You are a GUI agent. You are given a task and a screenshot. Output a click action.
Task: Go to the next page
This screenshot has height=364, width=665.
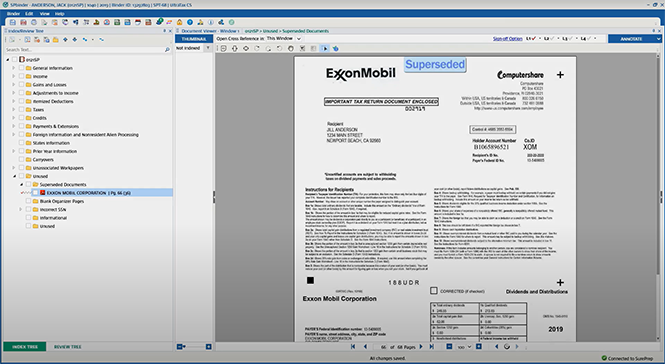(421, 347)
